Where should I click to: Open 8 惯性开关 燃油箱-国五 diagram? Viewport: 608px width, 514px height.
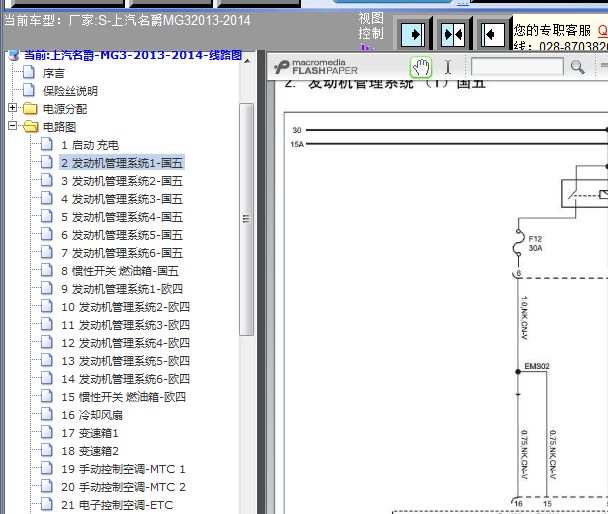pos(120,271)
